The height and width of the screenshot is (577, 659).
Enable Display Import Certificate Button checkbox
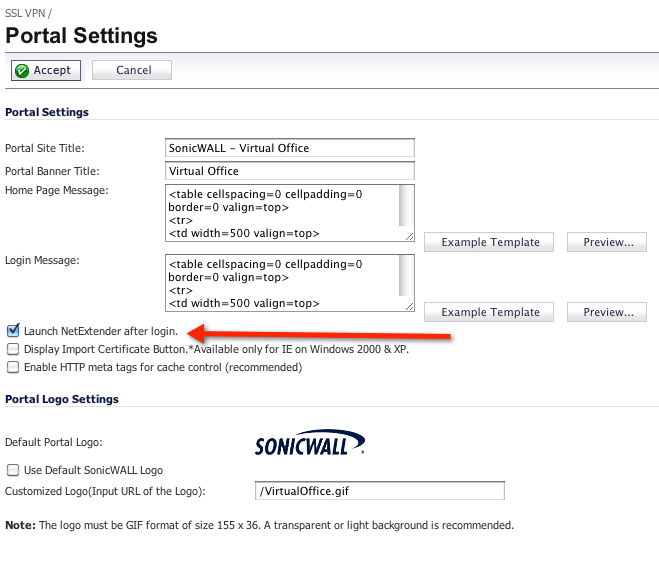point(13,349)
